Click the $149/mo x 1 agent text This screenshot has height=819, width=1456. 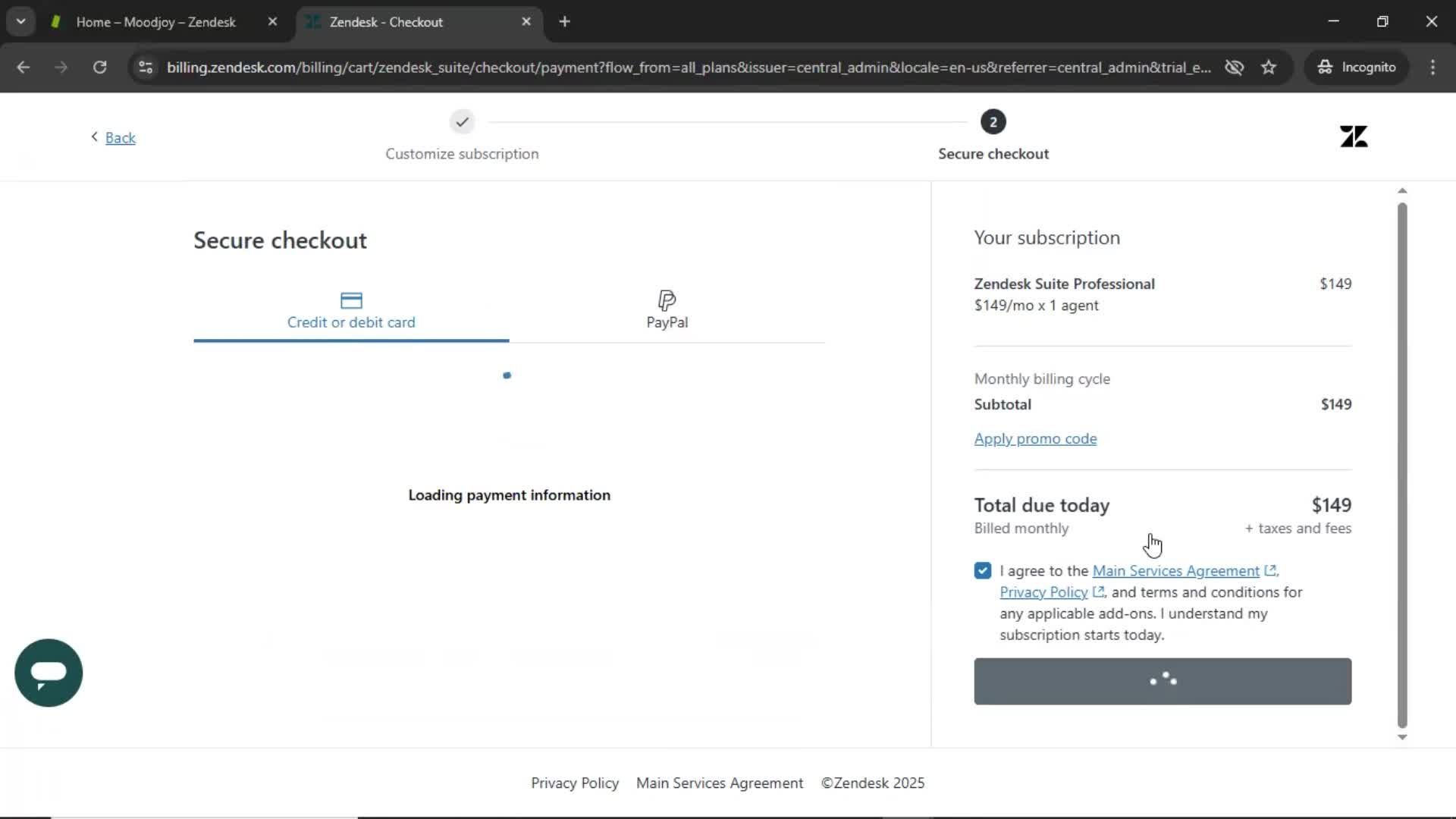point(1036,305)
